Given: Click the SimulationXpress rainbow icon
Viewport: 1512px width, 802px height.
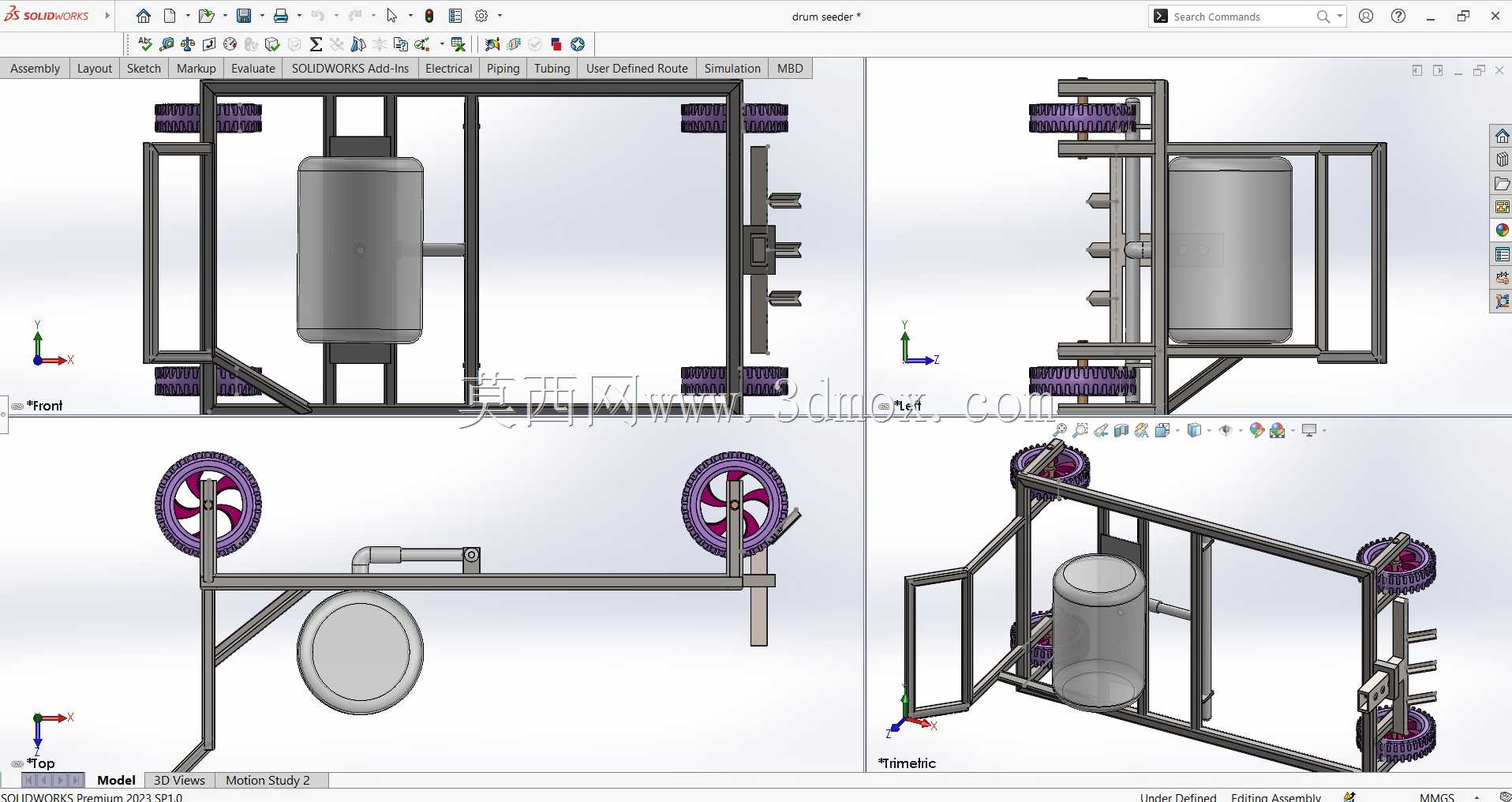Looking at the screenshot, I should 492,44.
